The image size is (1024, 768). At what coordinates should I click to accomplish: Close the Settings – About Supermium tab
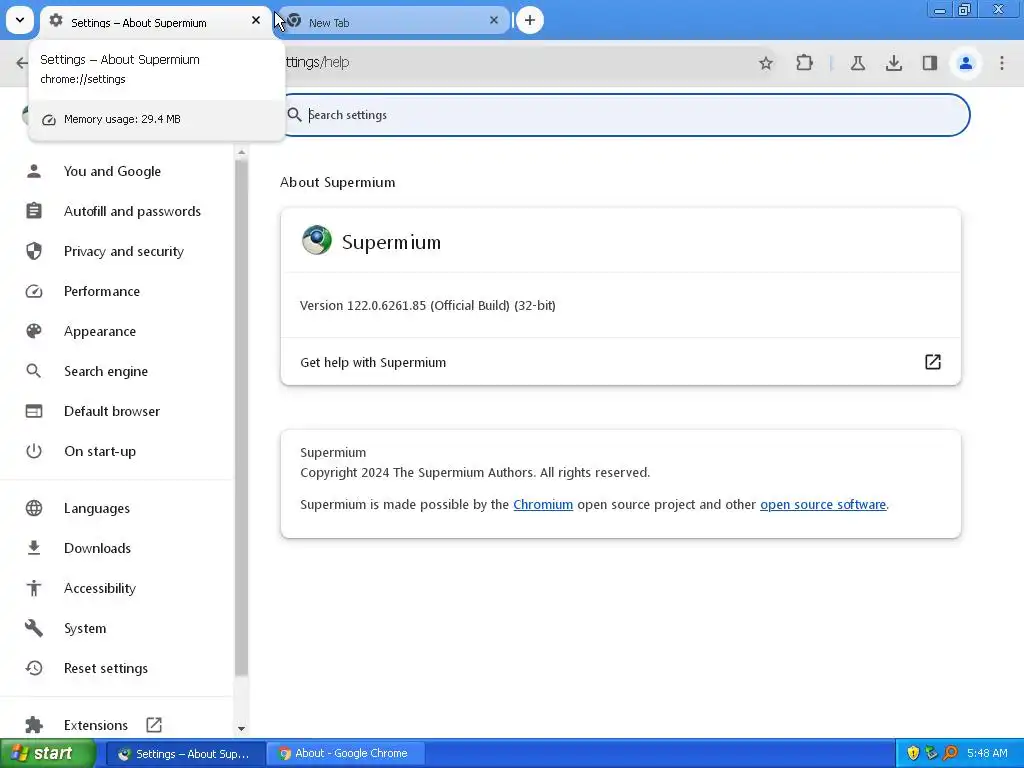(x=256, y=20)
